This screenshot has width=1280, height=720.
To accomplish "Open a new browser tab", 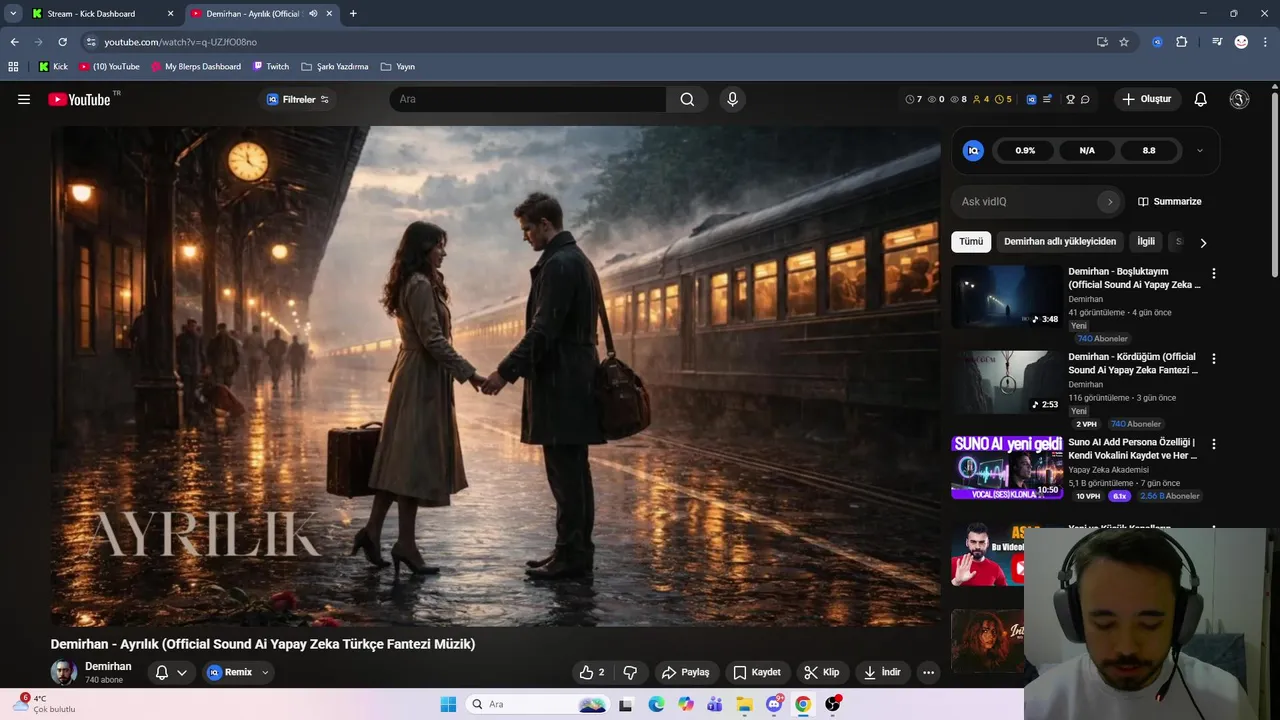I will 353,13.
